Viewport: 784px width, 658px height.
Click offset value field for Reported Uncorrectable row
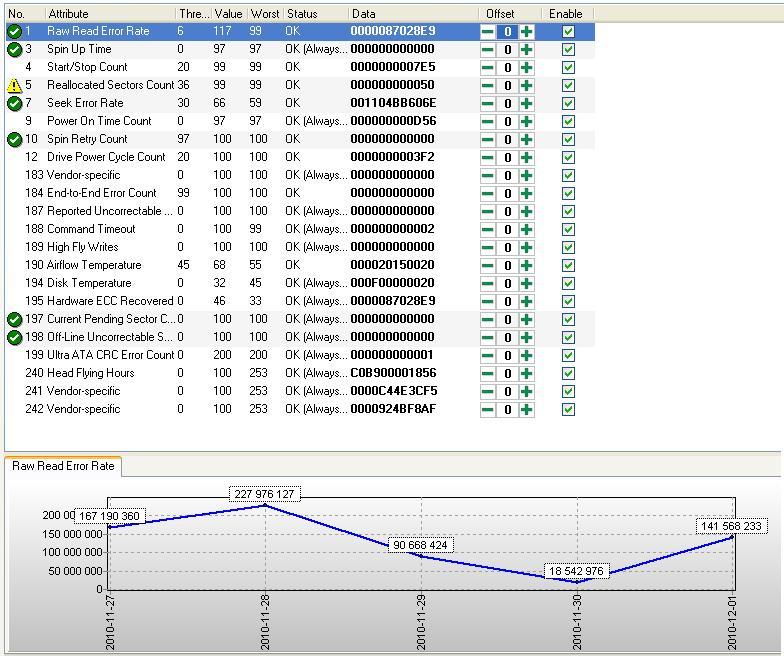pyautogui.click(x=507, y=212)
